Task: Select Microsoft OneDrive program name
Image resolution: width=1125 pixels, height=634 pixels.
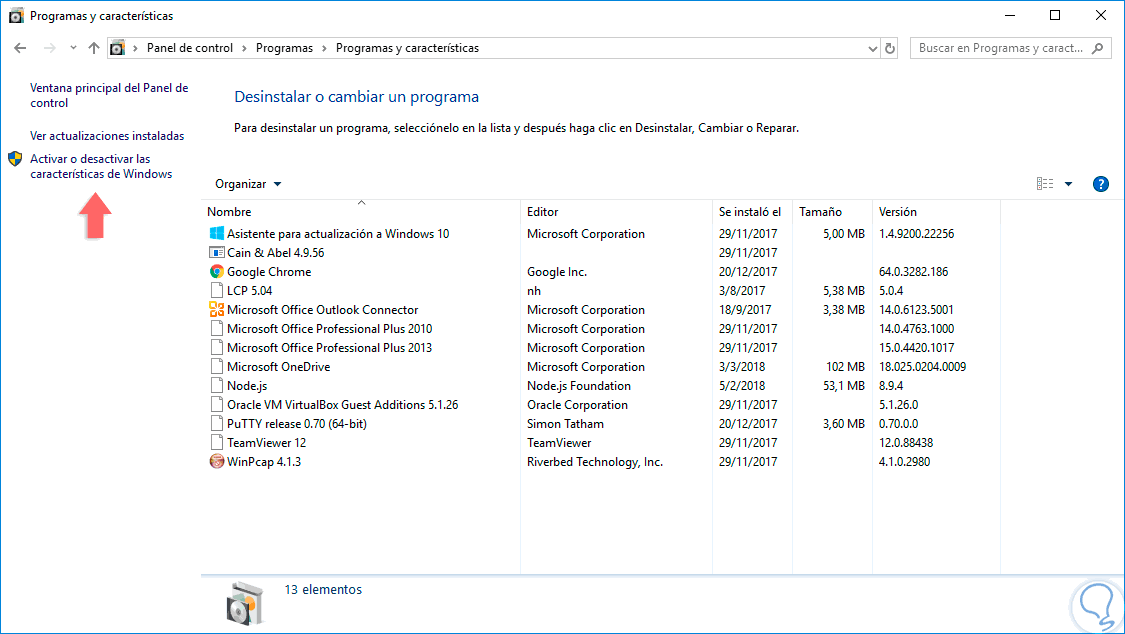Action: tap(278, 366)
